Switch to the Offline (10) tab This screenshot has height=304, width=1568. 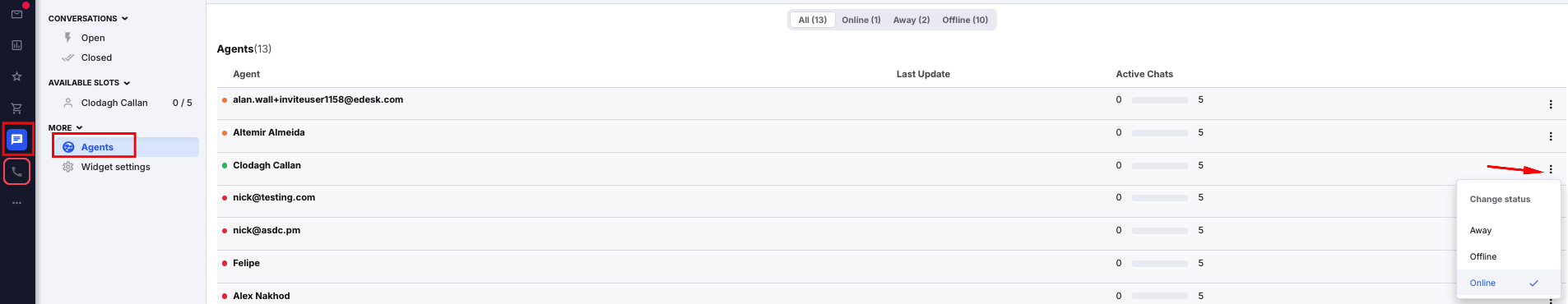click(965, 20)
